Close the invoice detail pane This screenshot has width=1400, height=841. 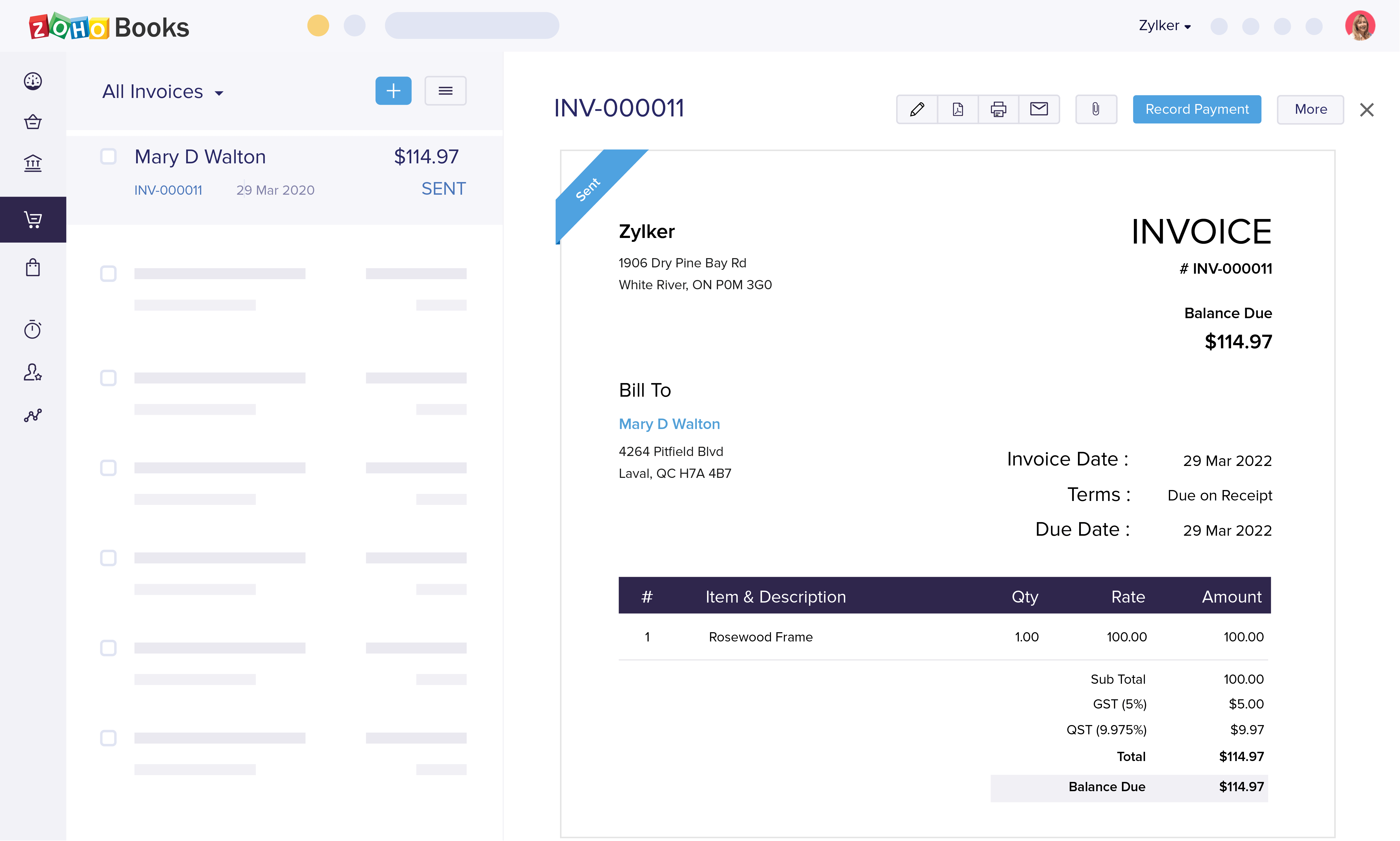pyautogui.click(x=1366, y=109)
